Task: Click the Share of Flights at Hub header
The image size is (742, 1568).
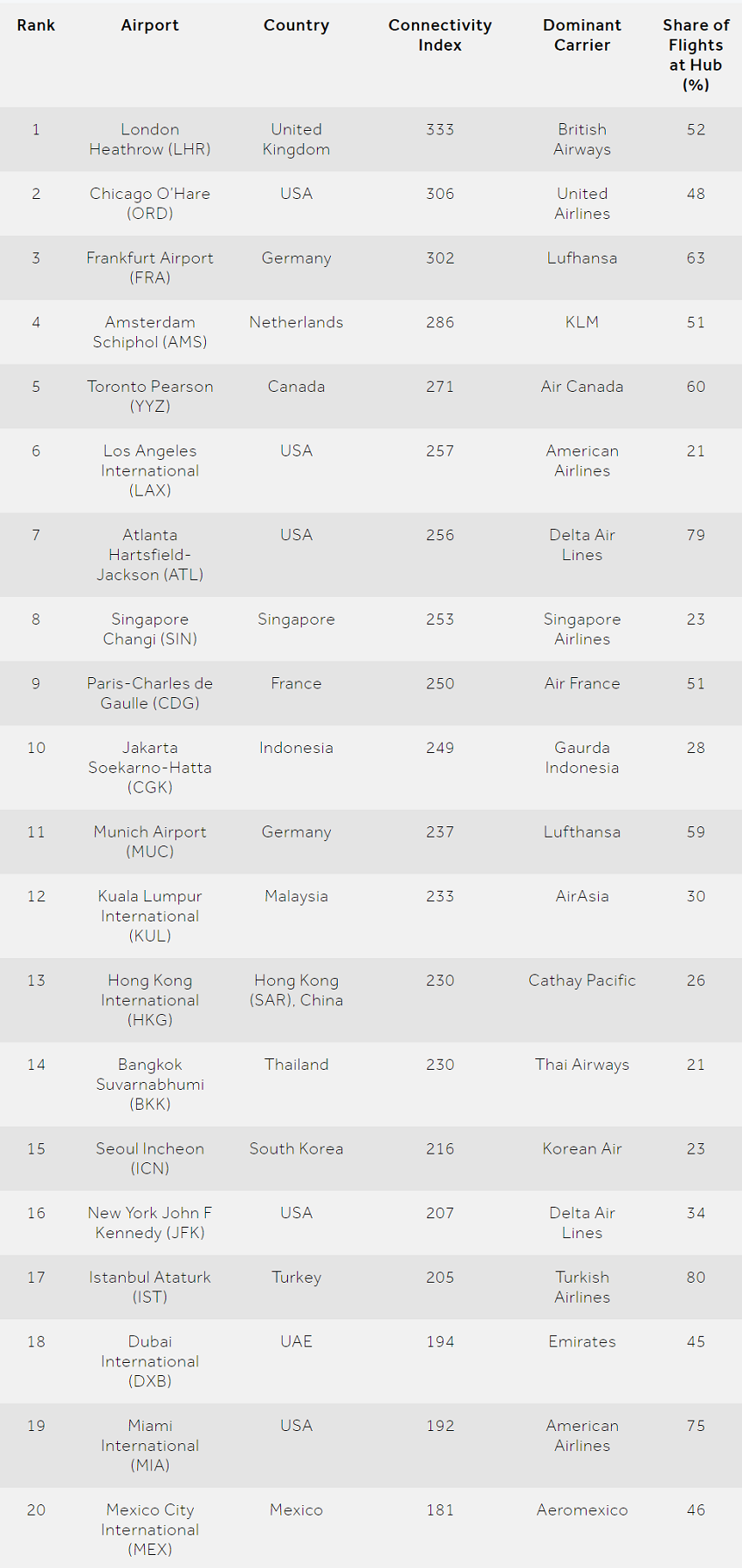Action: pyautogui.click(x=696, y=55)
